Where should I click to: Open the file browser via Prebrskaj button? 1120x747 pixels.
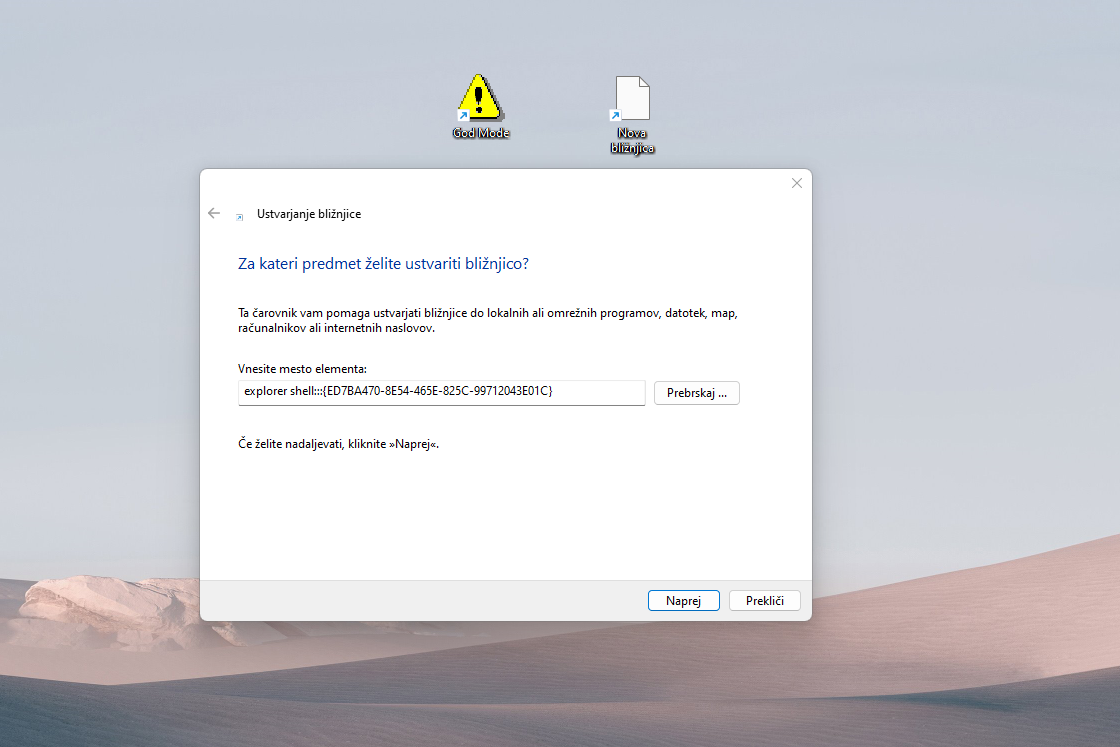696,393
